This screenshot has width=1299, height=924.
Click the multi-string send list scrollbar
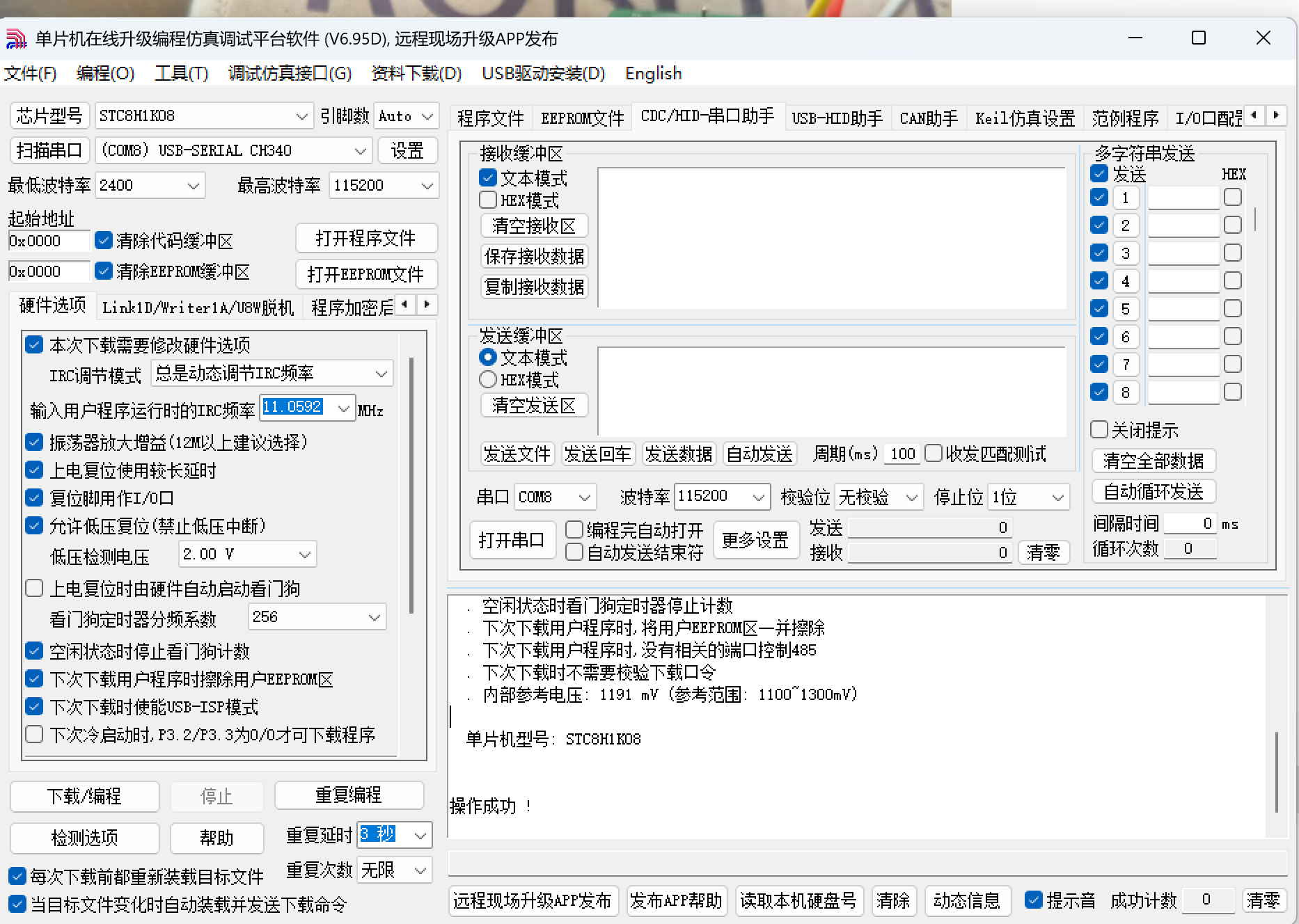click(1255, 218)
